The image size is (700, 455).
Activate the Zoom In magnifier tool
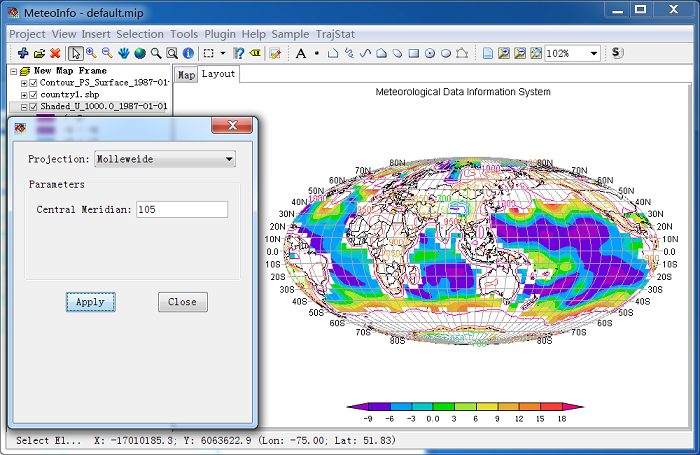pos(91,53)
